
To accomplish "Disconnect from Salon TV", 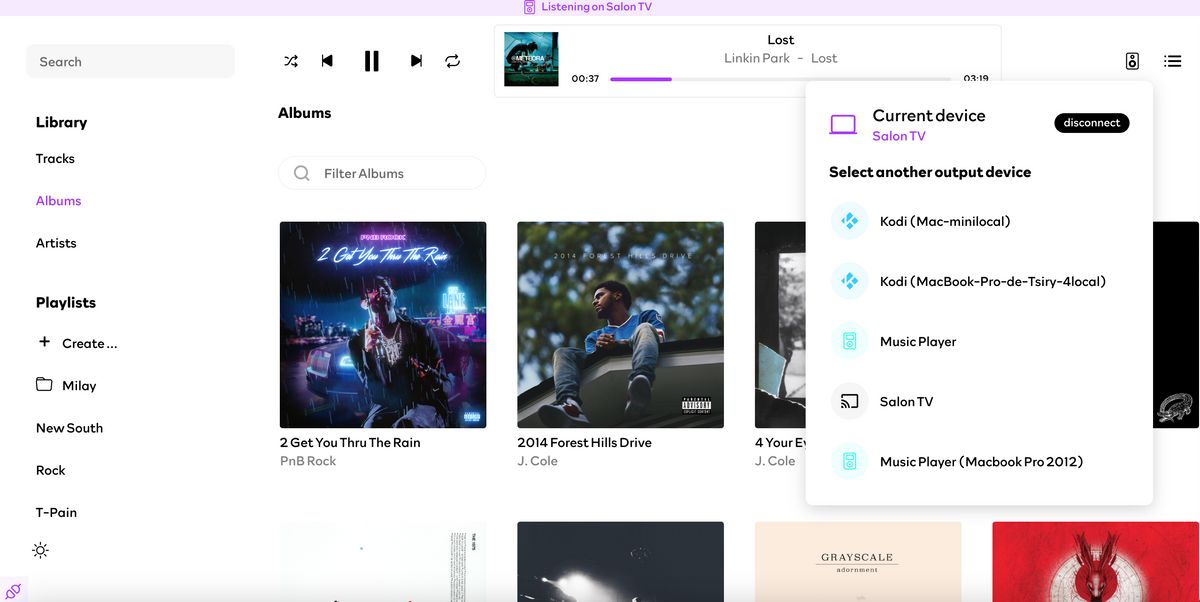I will tap(1091, 123).
